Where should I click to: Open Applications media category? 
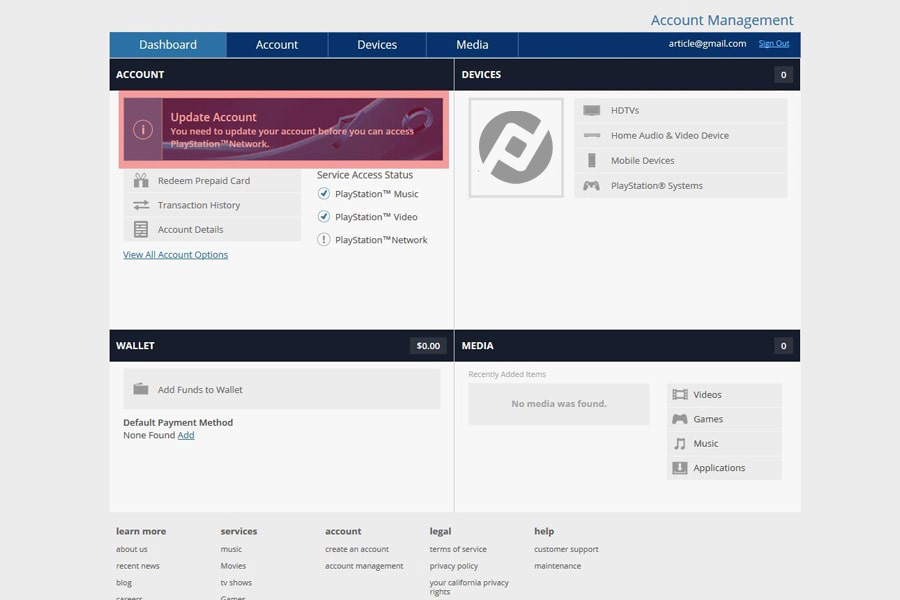[724, 468]
